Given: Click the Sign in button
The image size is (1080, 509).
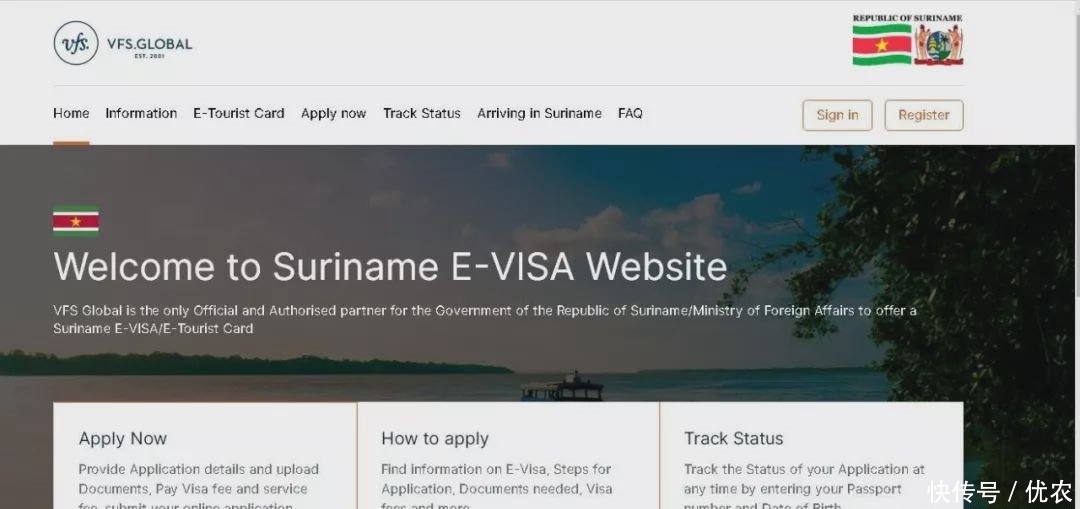Looking at the screenshot, I should point(838,115).
